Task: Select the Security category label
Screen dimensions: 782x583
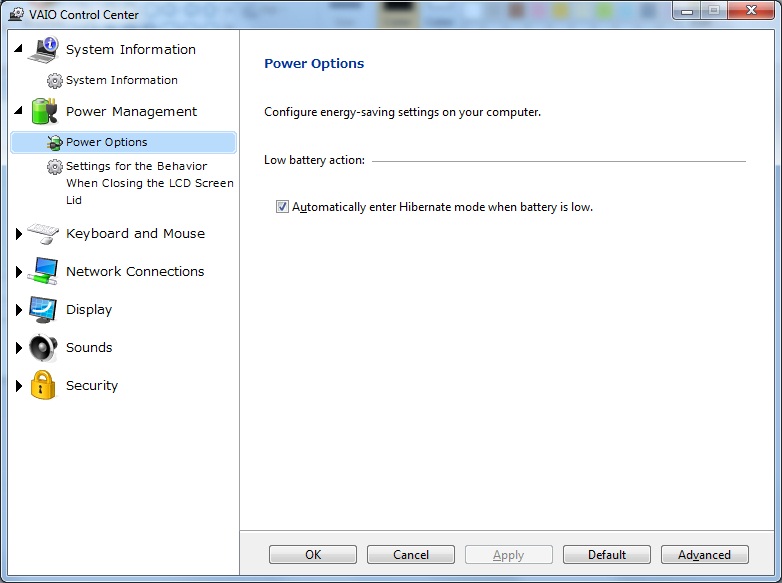Action: pos(92,386)
